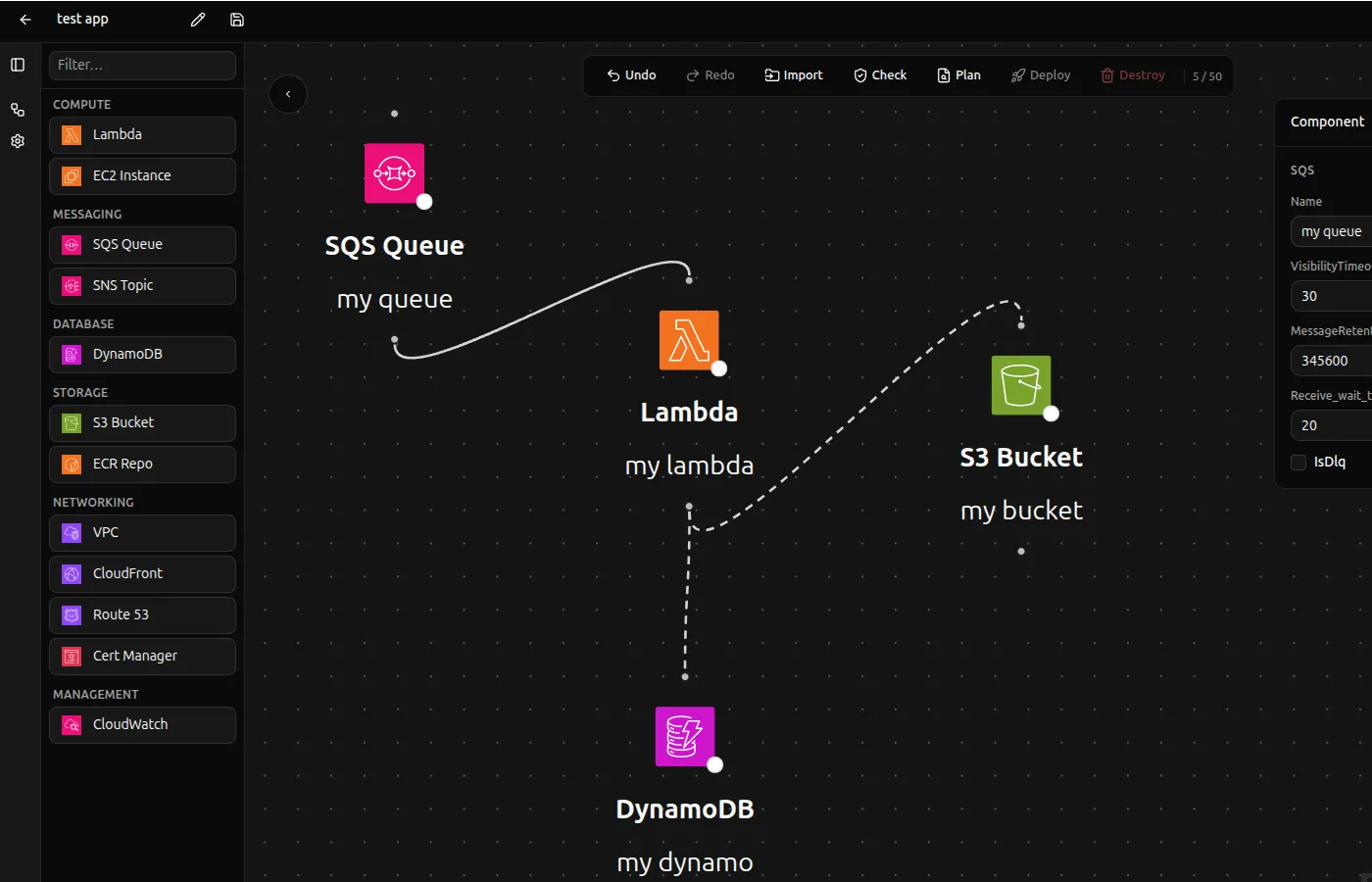The height and width of the screenshot is (882, 1372).
Task: Click the connection handle on Lambda node
Action: point(719,368)
